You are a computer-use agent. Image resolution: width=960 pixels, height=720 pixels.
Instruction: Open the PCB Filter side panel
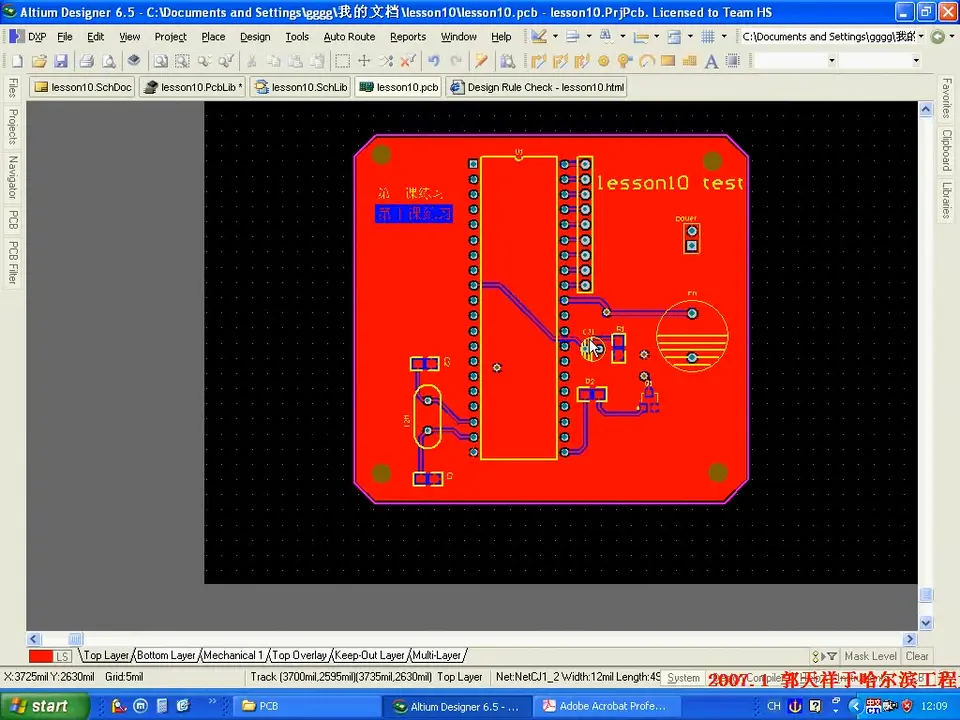12,263
